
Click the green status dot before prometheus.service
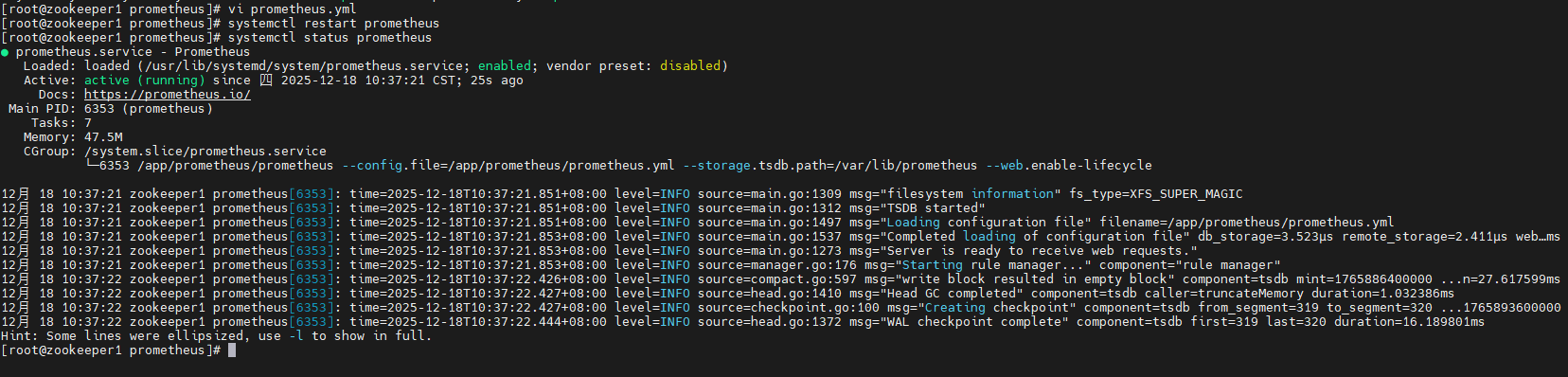(x=5, y=52)
